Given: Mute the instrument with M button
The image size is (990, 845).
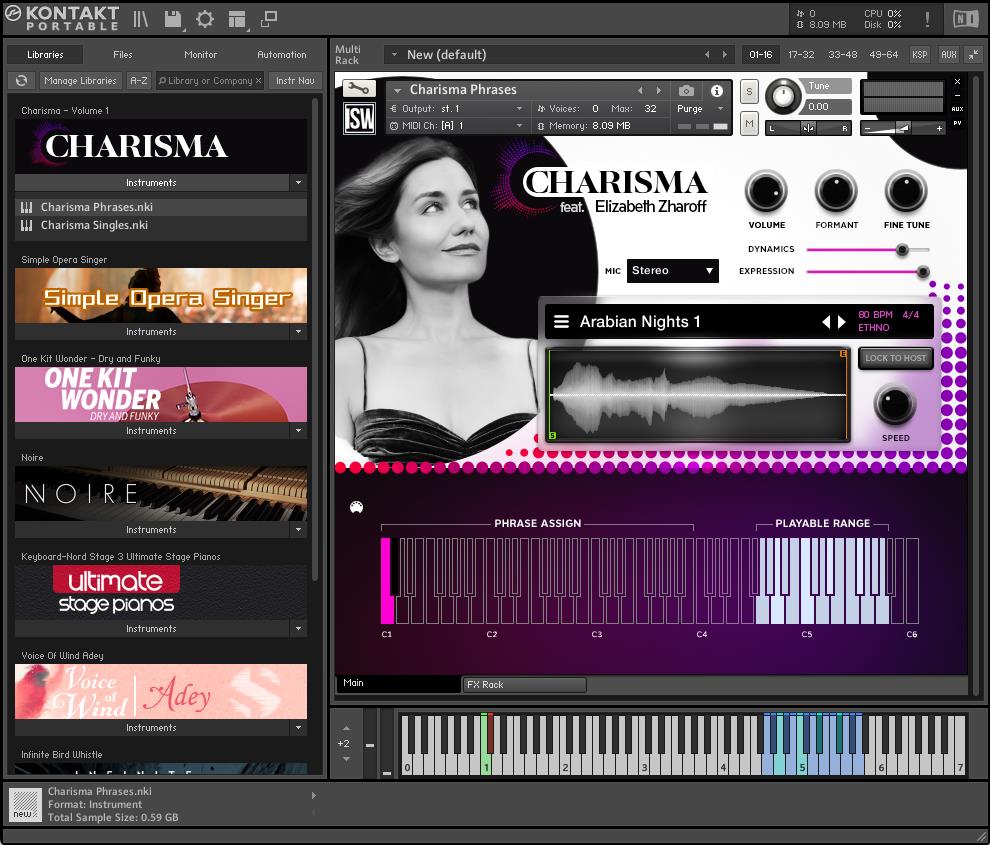Looking at the screenshot, I should tap(749, 123).
